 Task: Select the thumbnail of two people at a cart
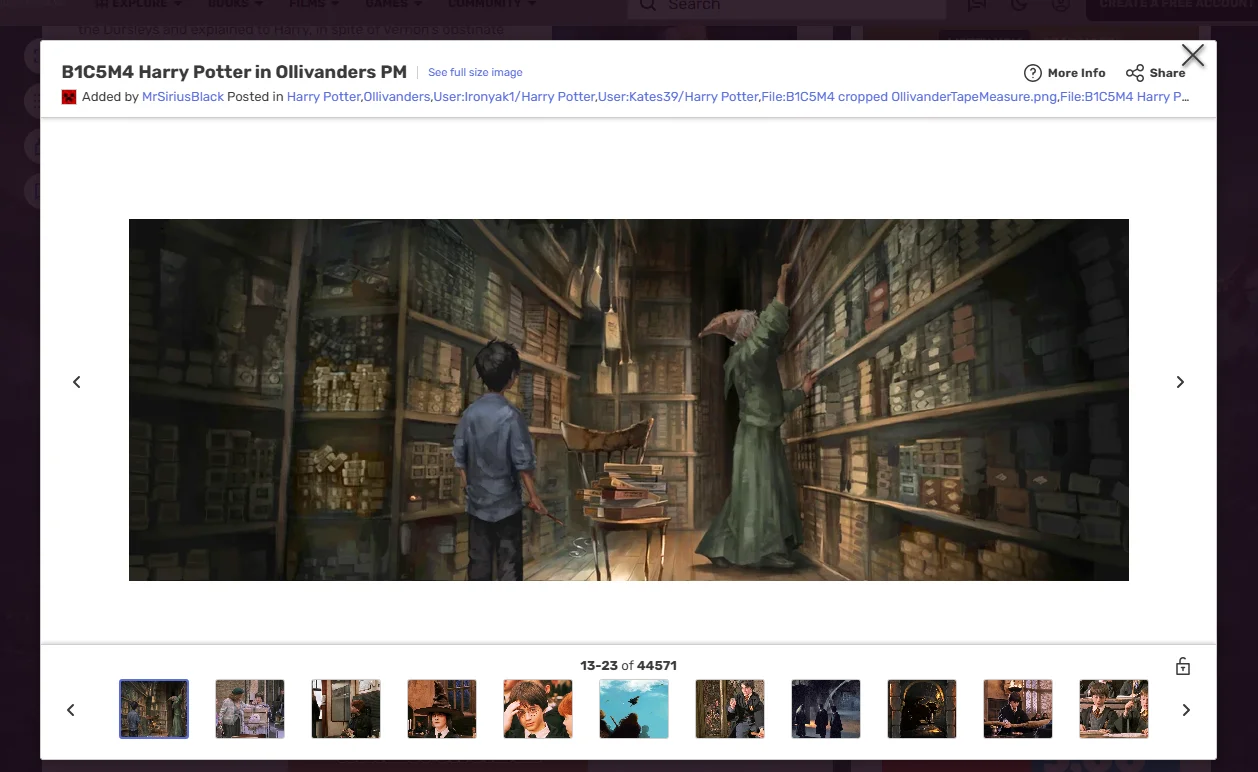(x=250, y=709)
